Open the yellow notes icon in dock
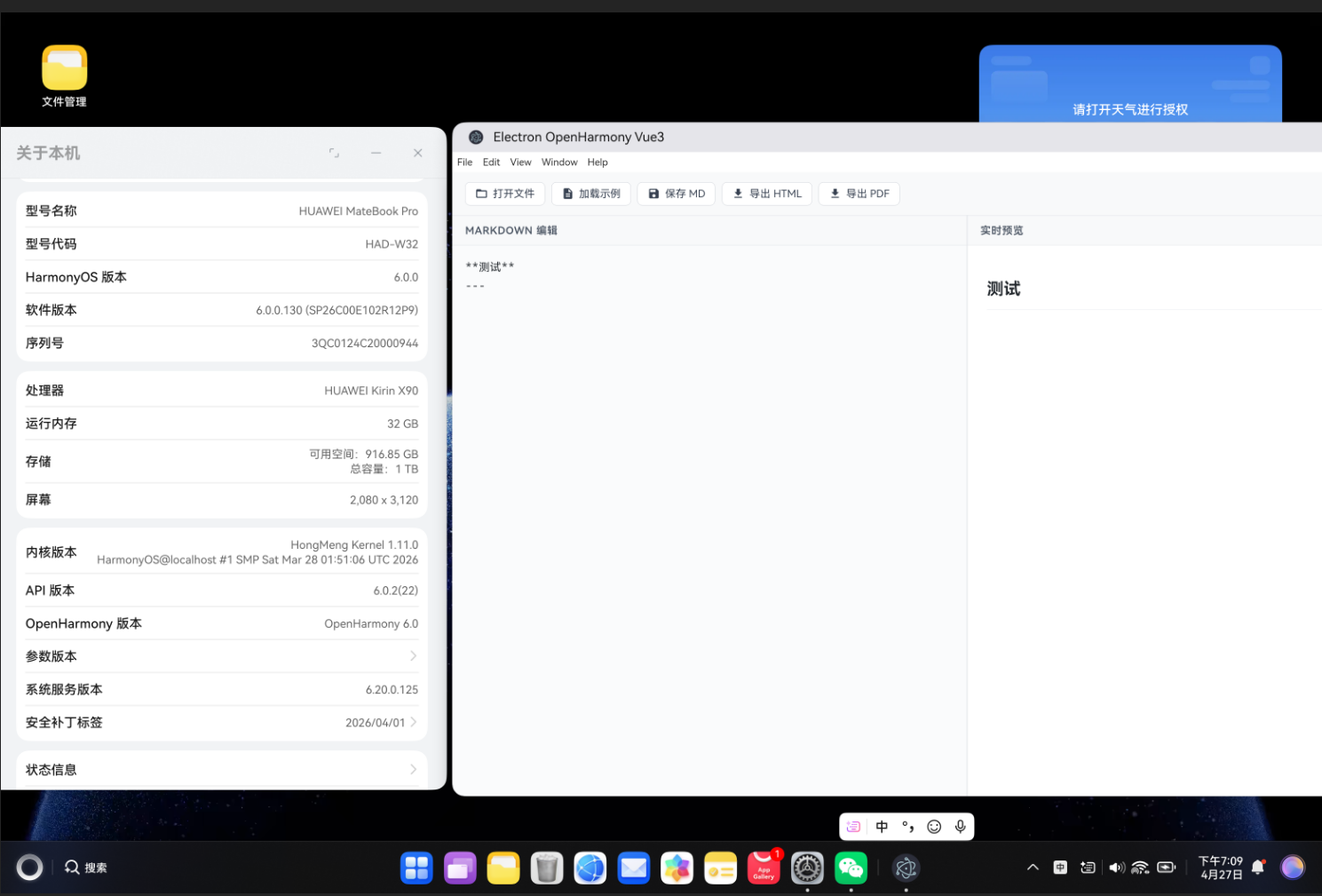The height and width of the screenshot is (896, 1322). tap(721, 868)
